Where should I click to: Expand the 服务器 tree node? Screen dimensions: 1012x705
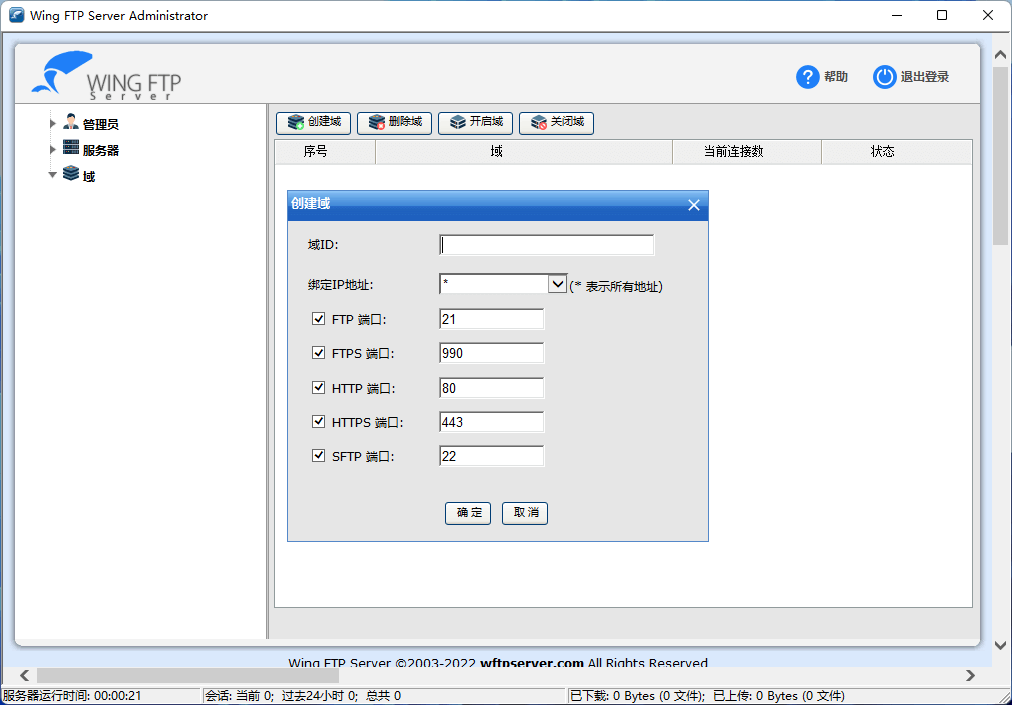52,148
